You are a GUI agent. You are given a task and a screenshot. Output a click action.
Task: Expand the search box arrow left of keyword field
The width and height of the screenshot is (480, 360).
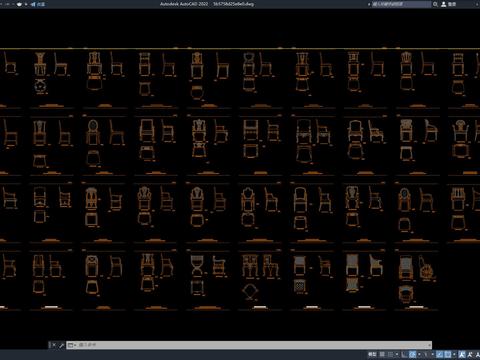(369, 4)
